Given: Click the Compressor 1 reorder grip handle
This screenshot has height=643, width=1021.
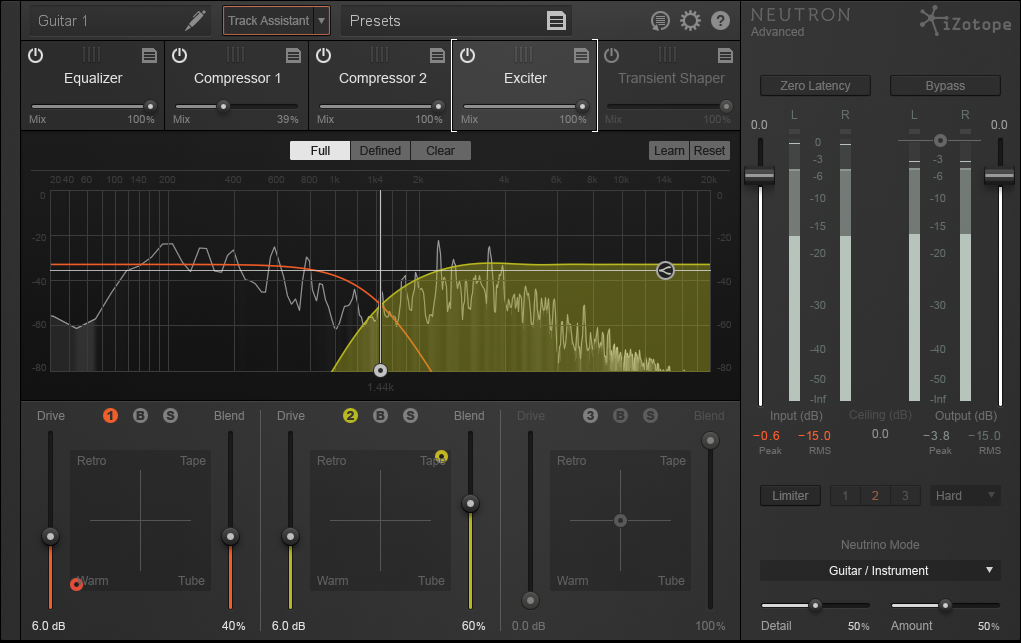Looking at the screenshot, I should 236,54.
